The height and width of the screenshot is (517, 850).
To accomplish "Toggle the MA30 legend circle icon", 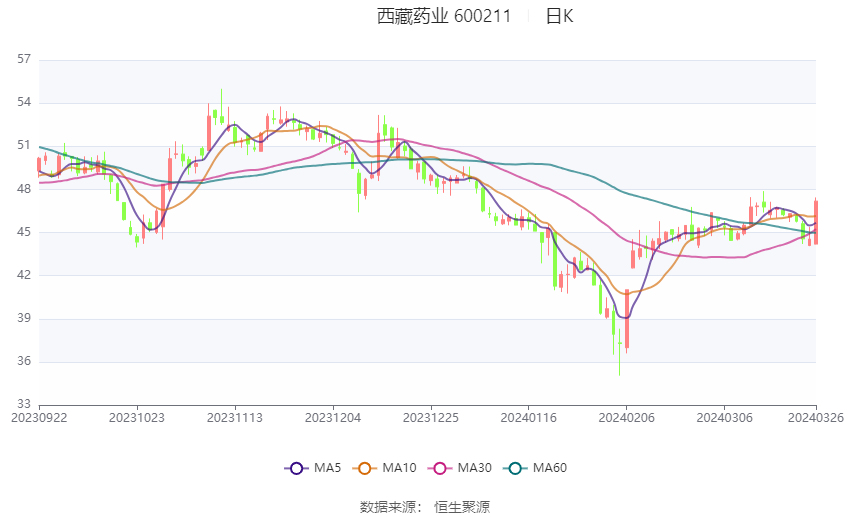I will (440, 468).
